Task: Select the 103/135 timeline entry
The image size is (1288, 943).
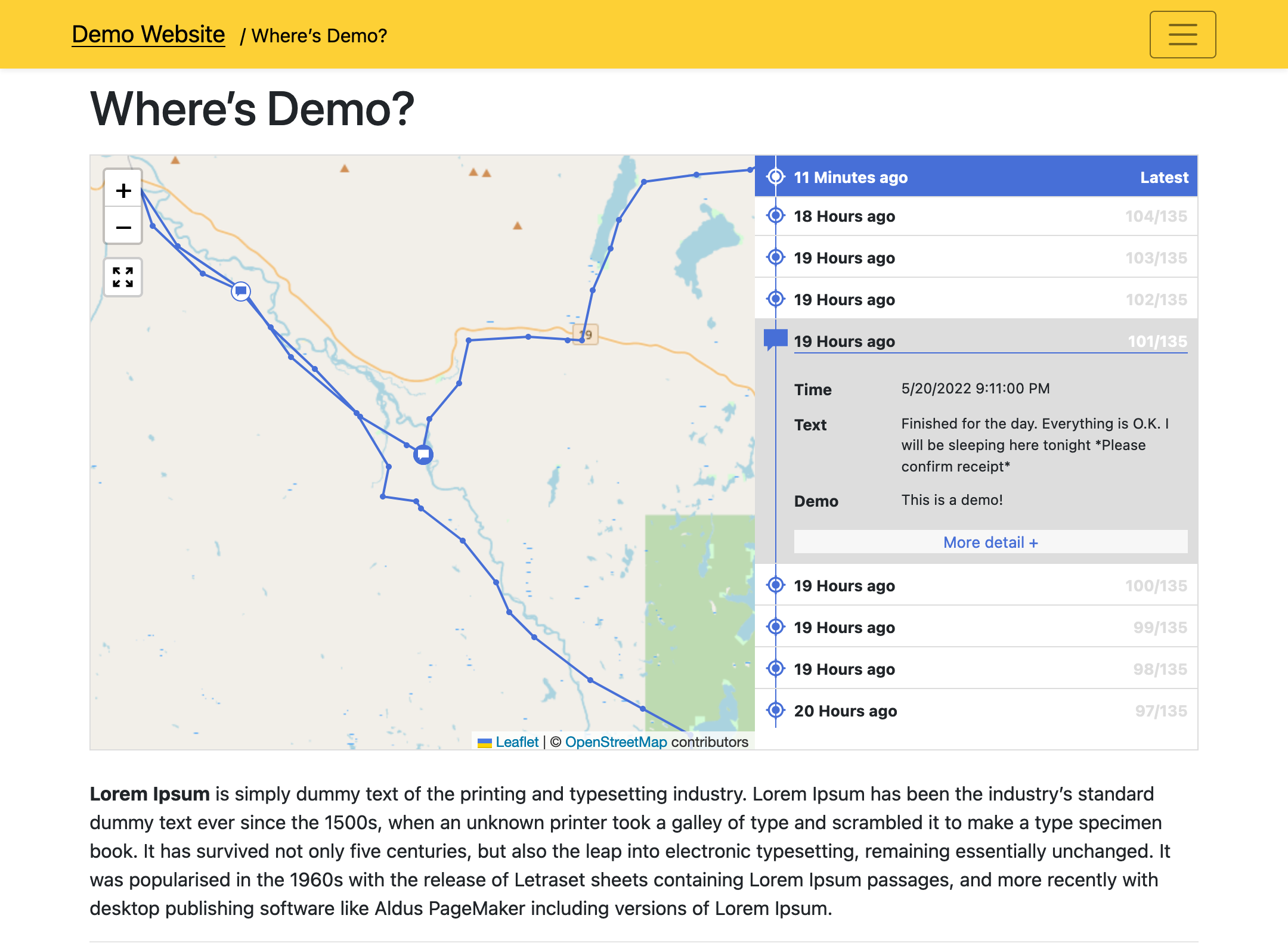Action: (990, 258)
